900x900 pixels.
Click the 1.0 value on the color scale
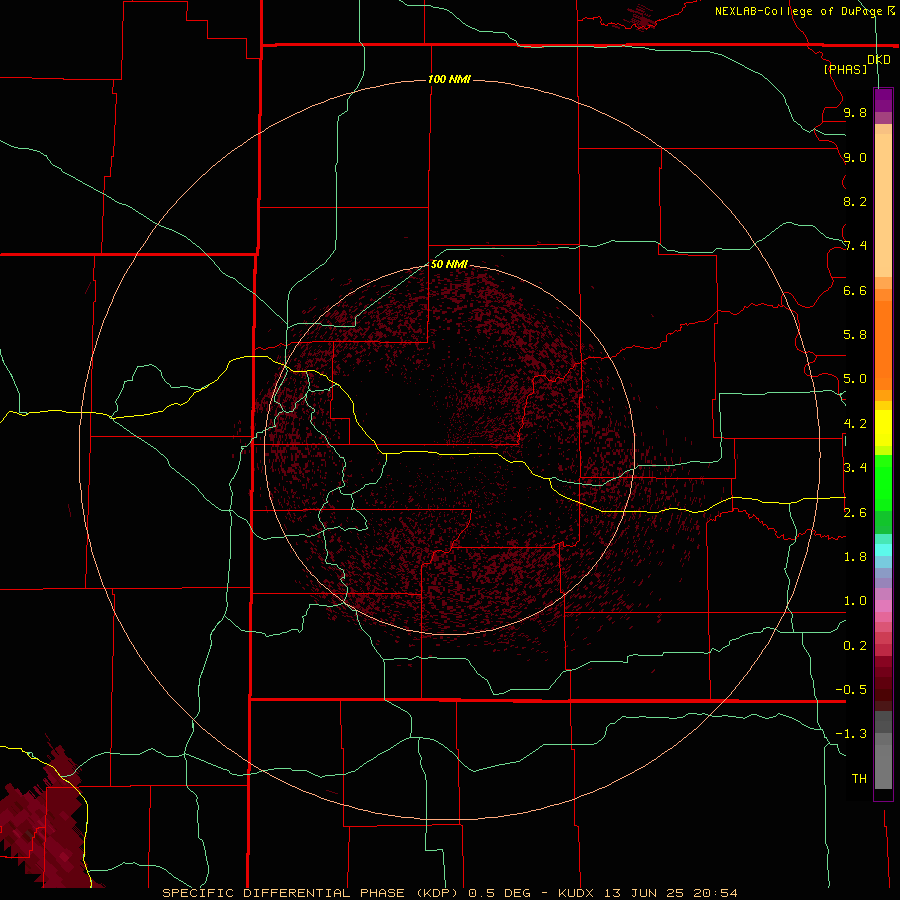pyautogui.click(x=855, y=601)
